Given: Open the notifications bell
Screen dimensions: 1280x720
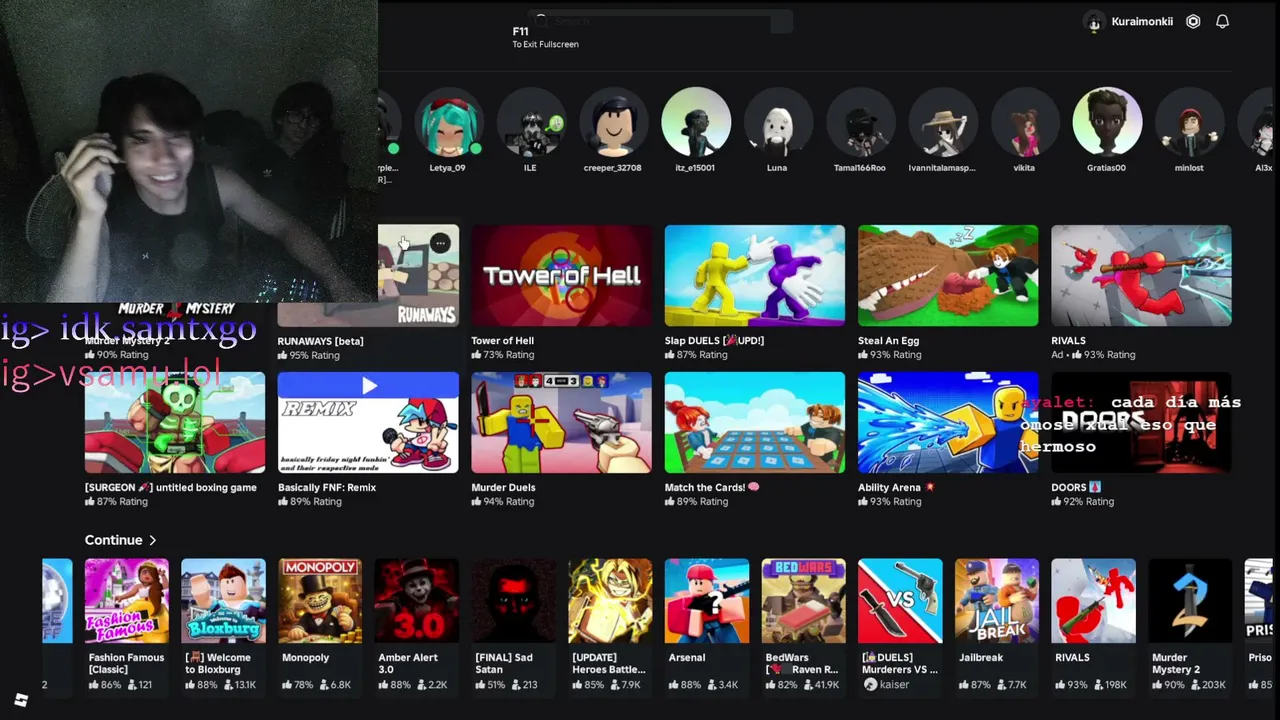Looking at the screenshot, I should [1222, 21].
